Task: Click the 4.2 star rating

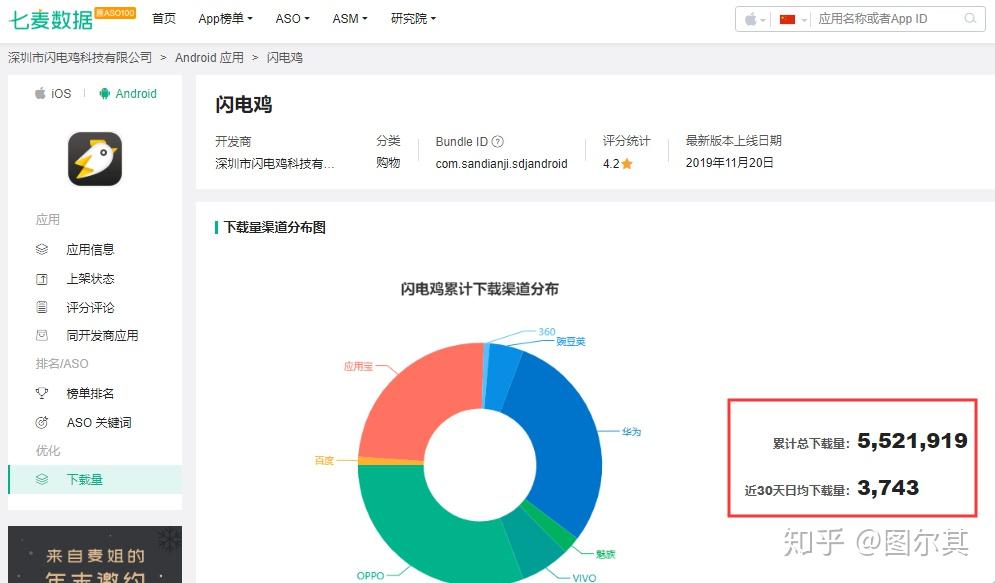Action: click(x=617, y=164)
